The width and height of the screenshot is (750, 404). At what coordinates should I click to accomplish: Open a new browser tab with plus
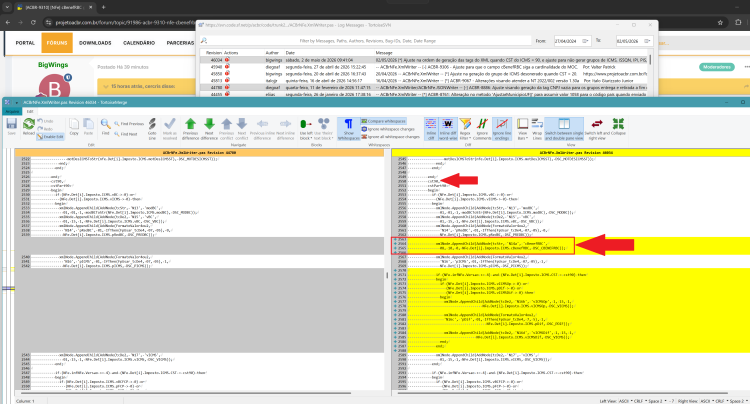tap(103, 7)
